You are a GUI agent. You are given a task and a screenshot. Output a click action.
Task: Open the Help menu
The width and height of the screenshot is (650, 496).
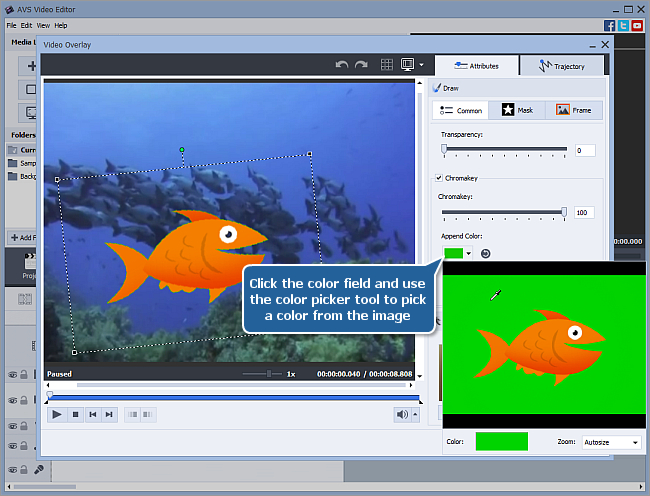click(x=61, y=26)
